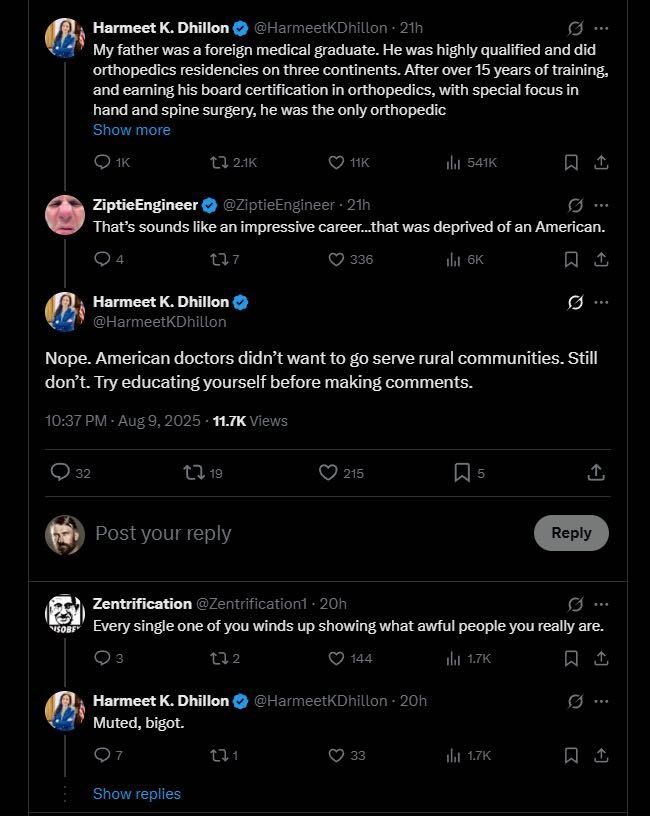Share the main tweet via share icon
Viewport: 650px width, 816px height.
(x=596, y=473)
